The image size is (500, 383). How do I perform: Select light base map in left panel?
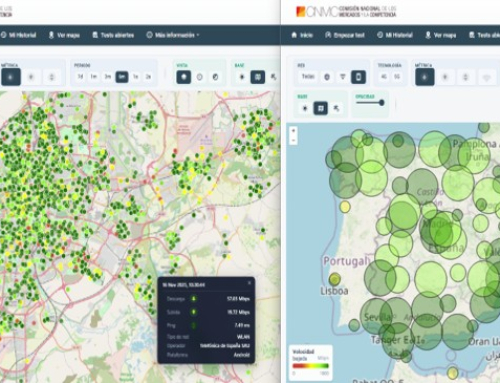click(242, 77)
